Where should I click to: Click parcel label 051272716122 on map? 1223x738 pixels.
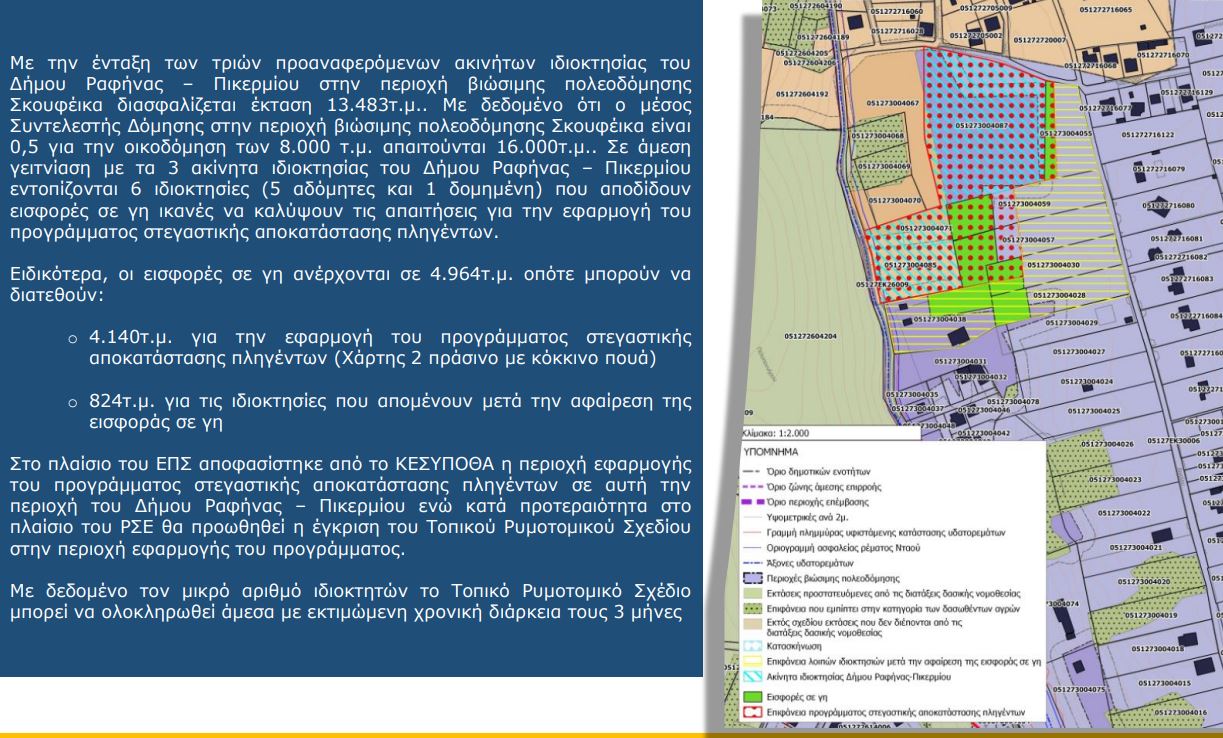click(x=1148, y=133)
